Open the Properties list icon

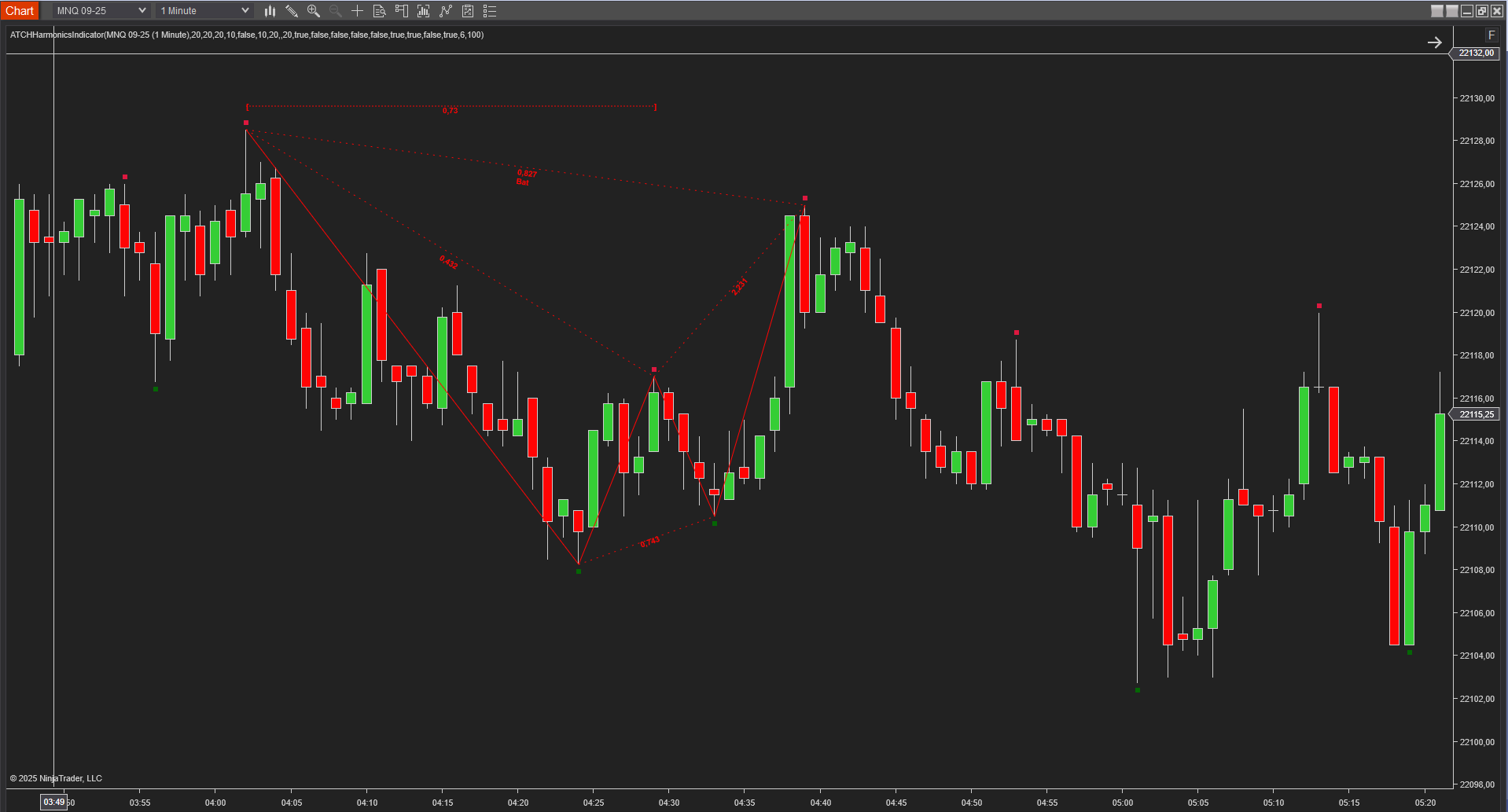tap(490, 11)
